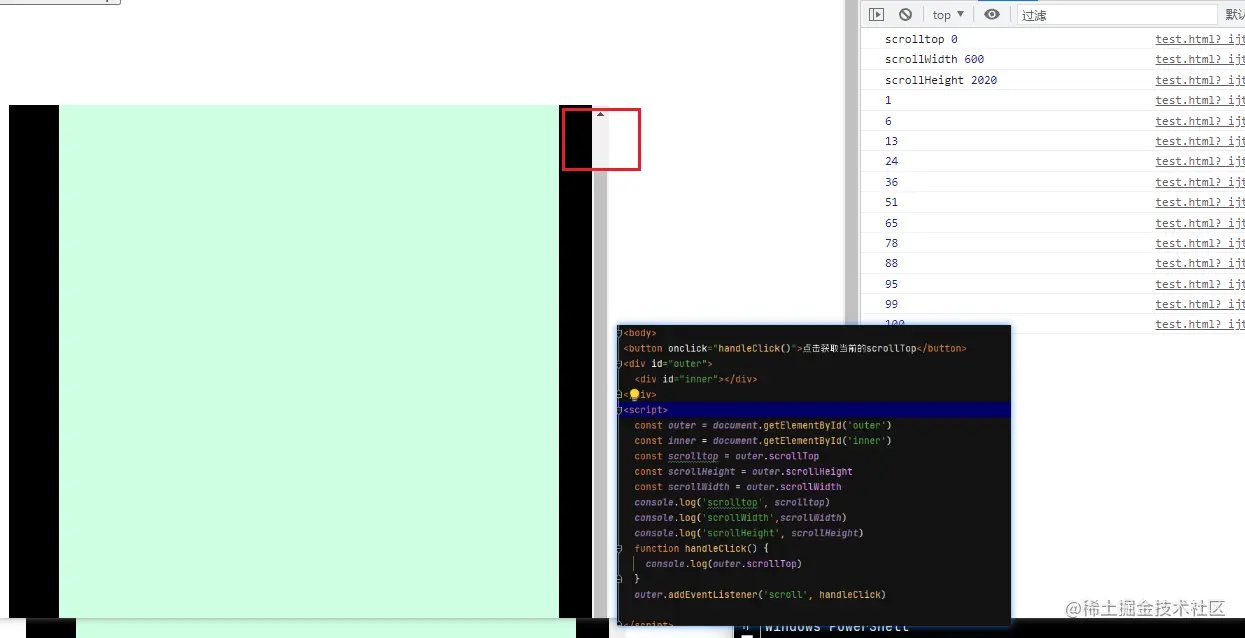Open test.html link on the '78' log row
Image resolution: width=1245 pixels, height=638 pixels.
[x=1200, y=243]
